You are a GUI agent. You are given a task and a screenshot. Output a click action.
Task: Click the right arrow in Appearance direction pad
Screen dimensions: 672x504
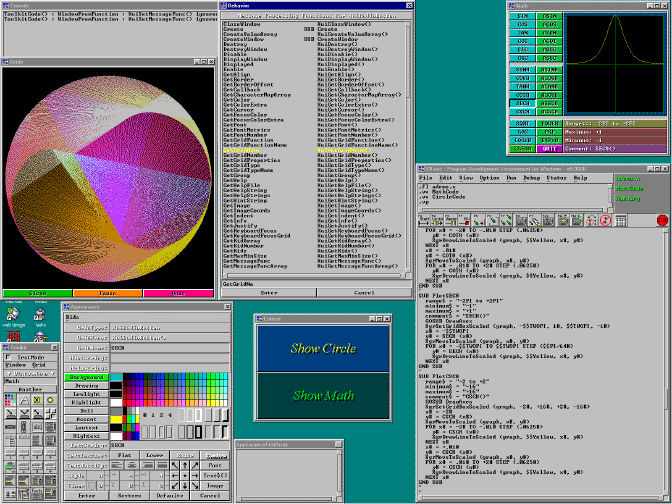(195, 476)
